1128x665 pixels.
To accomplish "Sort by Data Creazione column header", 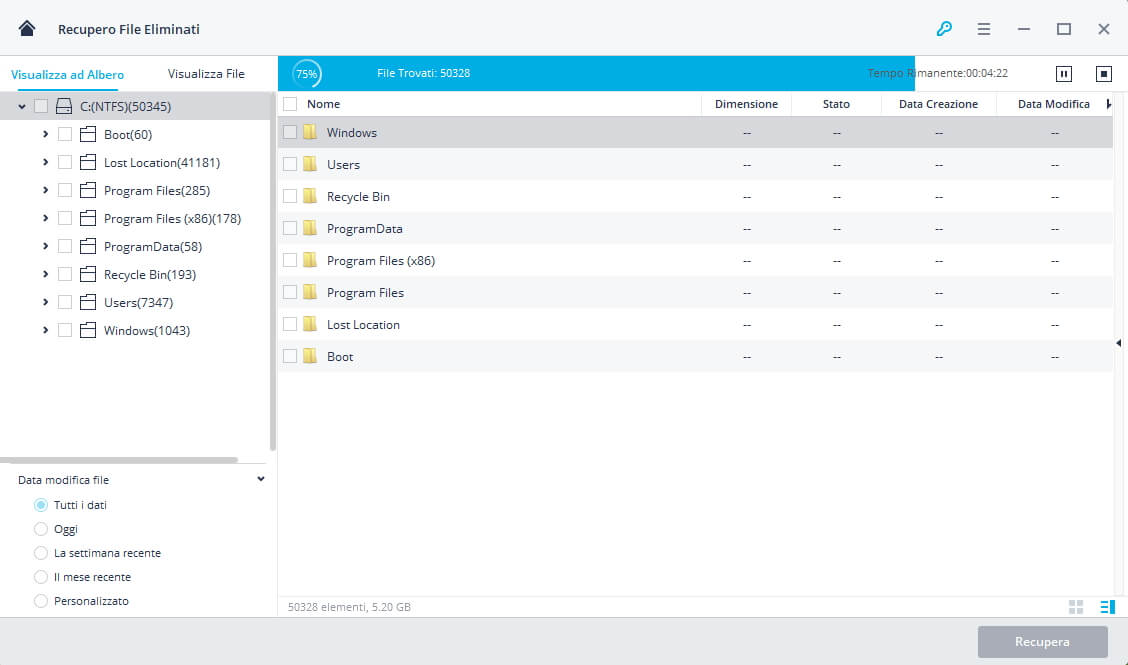I will 938,104.
